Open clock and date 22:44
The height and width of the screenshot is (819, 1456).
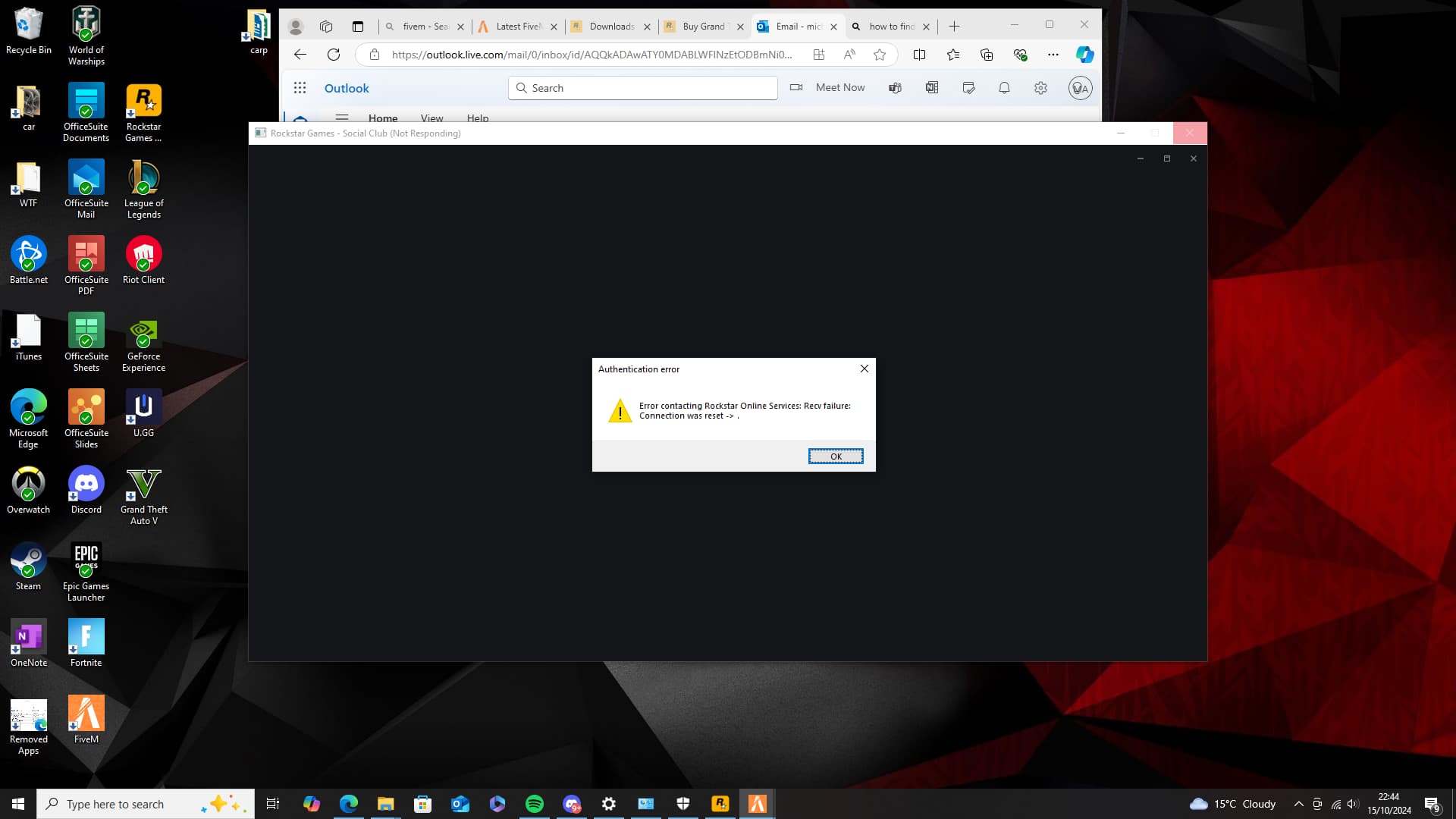tap(1389, 804)
